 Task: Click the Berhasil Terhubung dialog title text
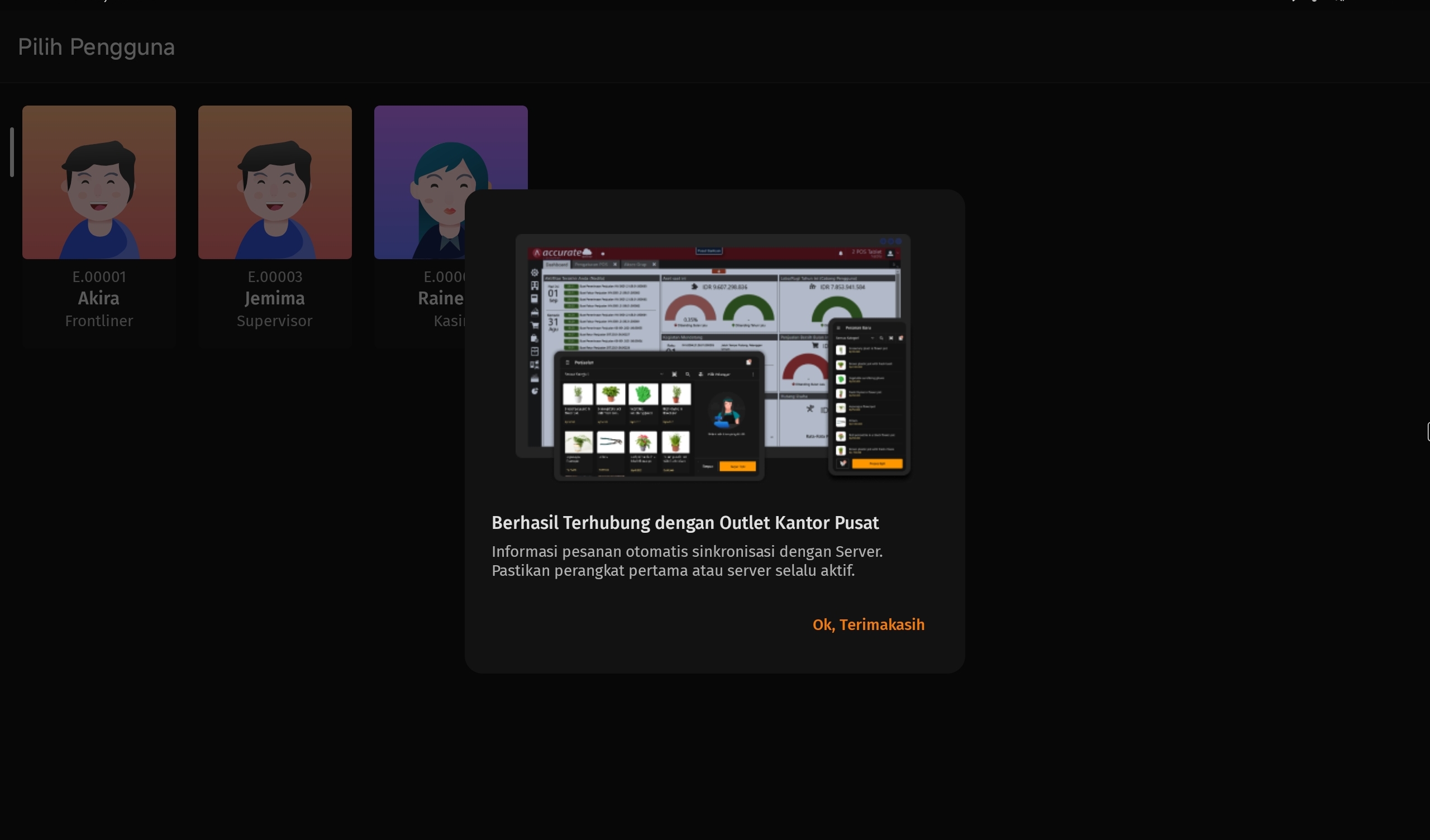point(684,523)
